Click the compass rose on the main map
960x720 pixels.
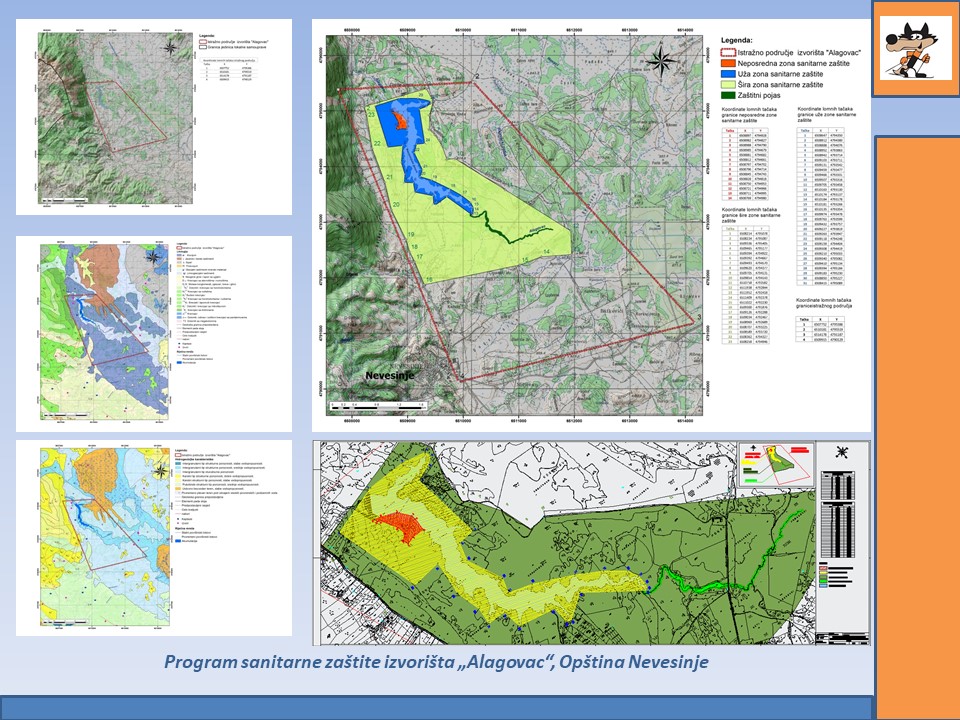point(659,62)
